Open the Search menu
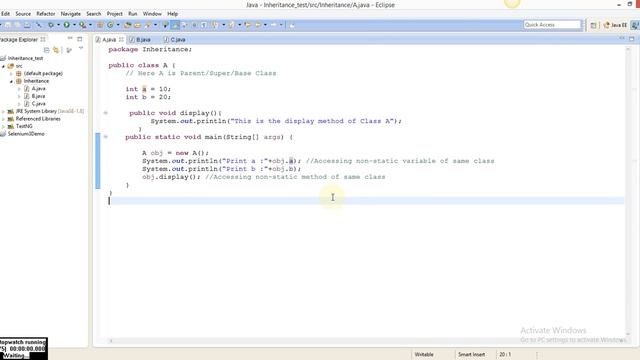 tap(93, 13)
